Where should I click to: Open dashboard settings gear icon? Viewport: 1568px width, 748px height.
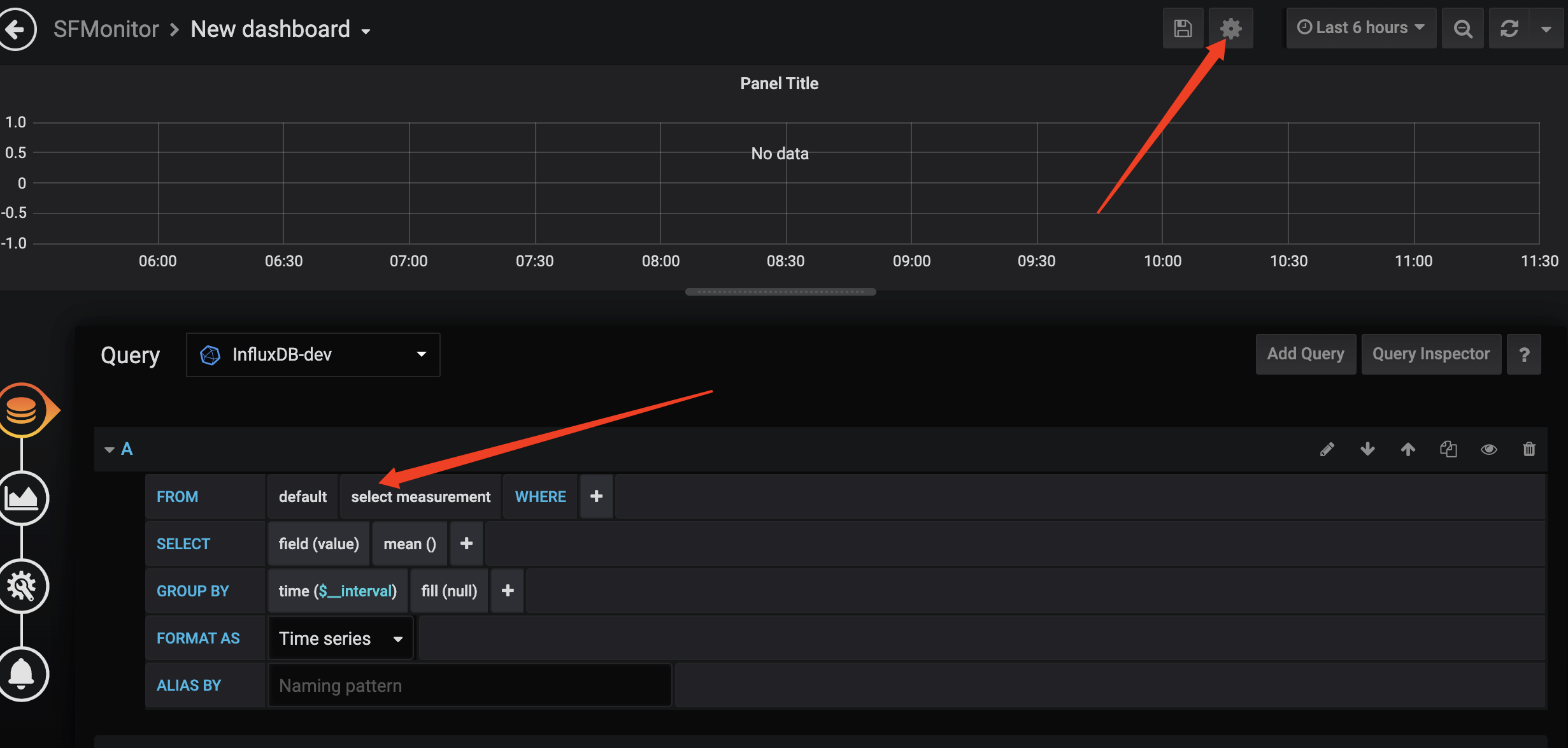(x=1230, y=29)
